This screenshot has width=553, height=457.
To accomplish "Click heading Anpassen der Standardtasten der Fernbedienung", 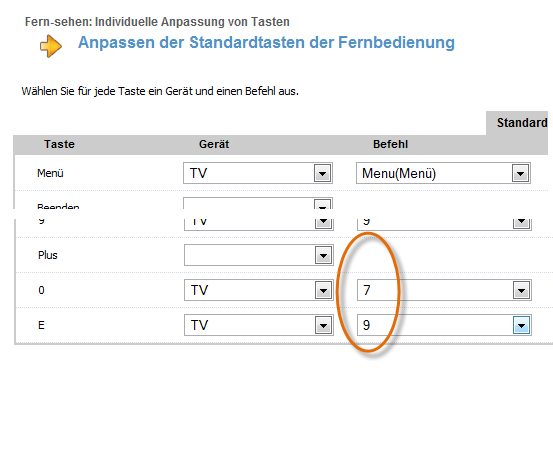I will pos(266,43).
